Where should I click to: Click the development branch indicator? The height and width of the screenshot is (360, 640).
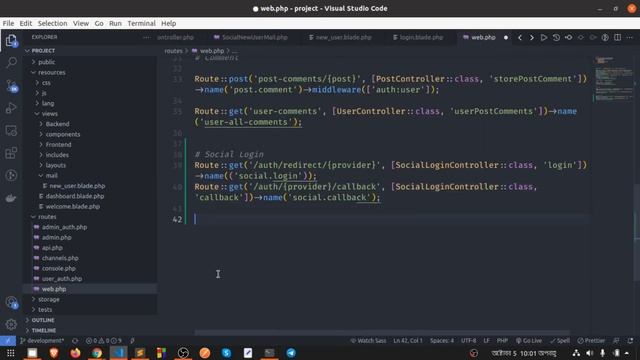(42, 340)
